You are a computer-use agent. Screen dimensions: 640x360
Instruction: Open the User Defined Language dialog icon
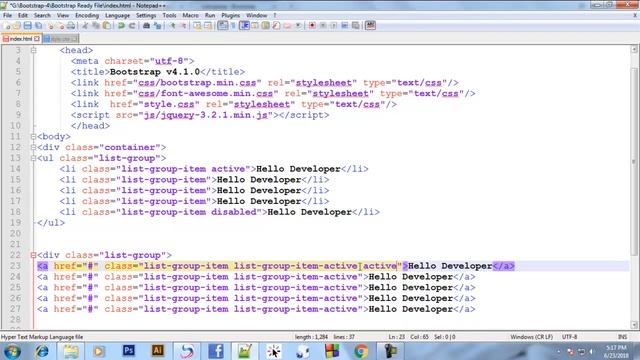point(255,26)
